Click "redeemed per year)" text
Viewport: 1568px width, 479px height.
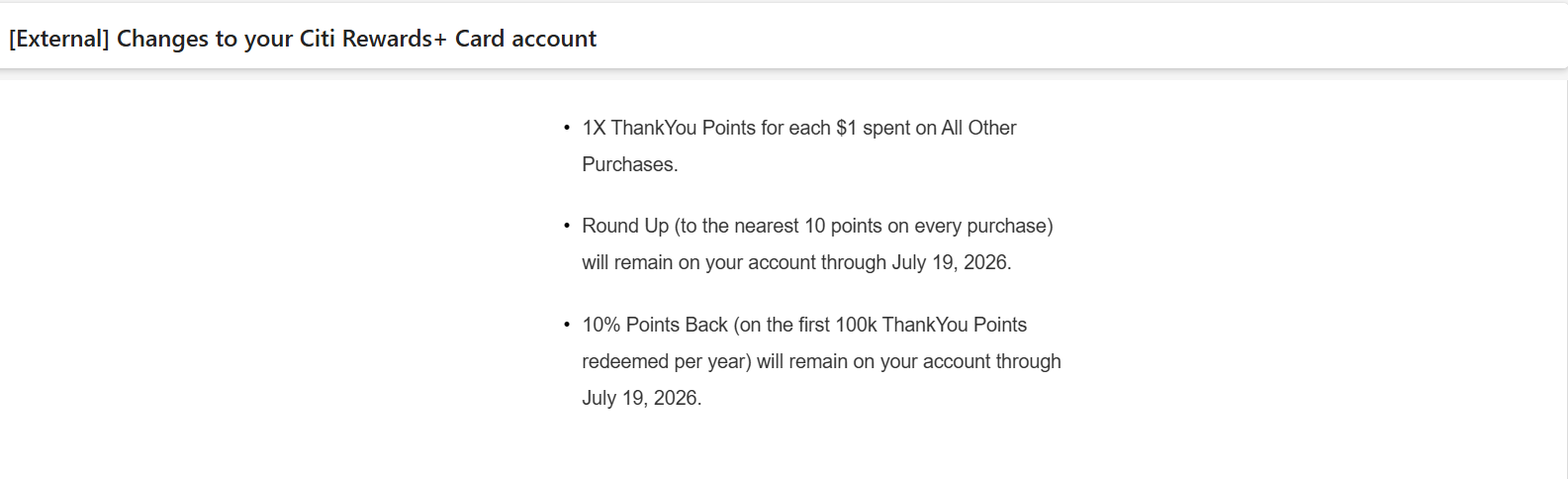[667, 361]
